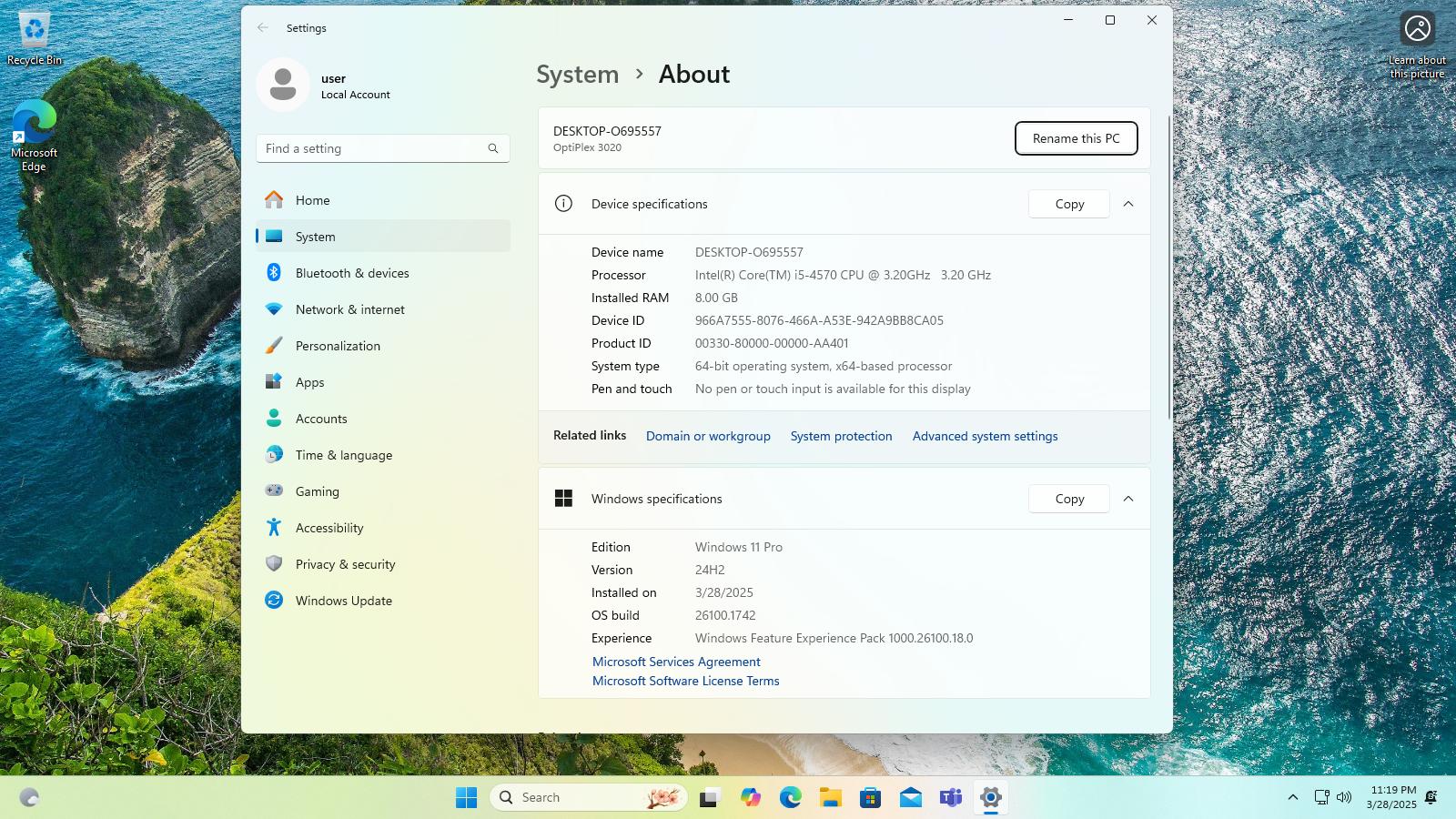Show hidden system tray icons
This screenshot has width=1456, height=819.
1292,797
